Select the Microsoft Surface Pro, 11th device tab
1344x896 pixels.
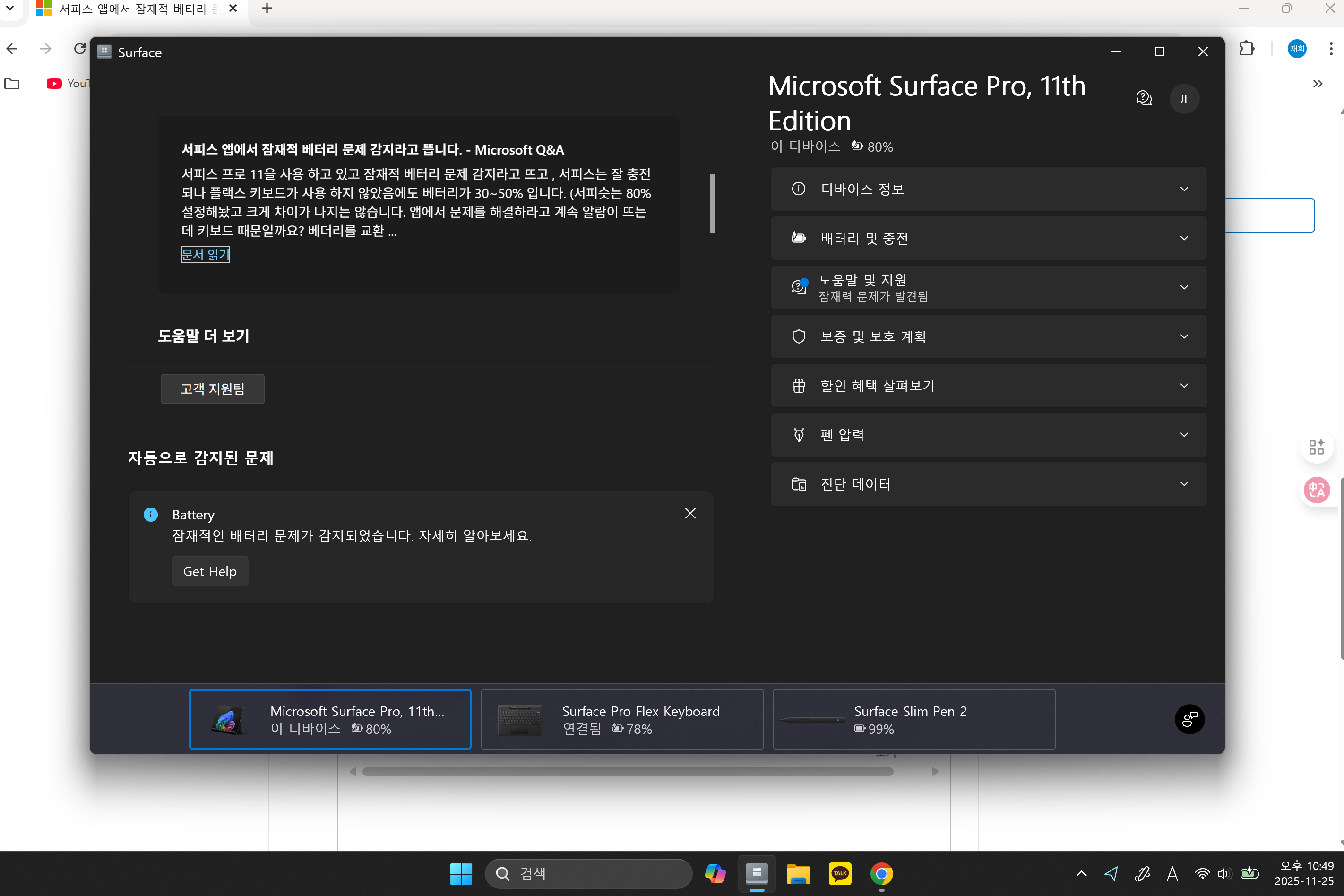point(330,719)
